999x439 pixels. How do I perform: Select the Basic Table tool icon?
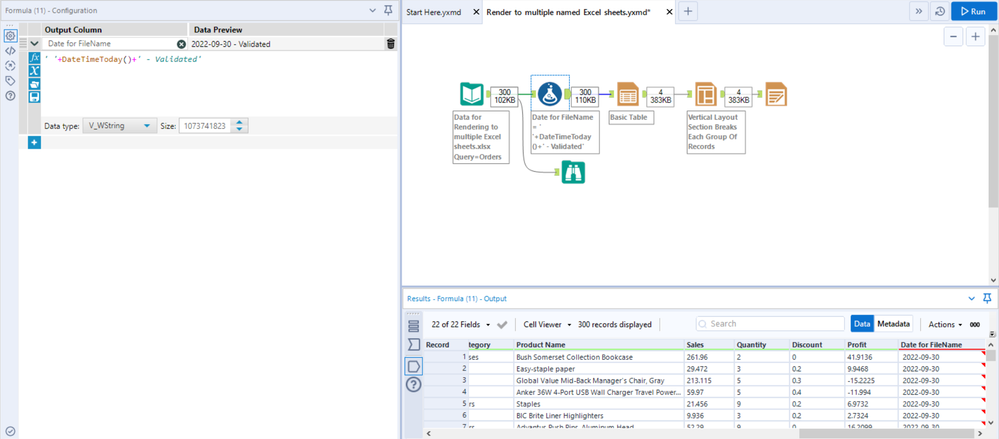(627, 95)
